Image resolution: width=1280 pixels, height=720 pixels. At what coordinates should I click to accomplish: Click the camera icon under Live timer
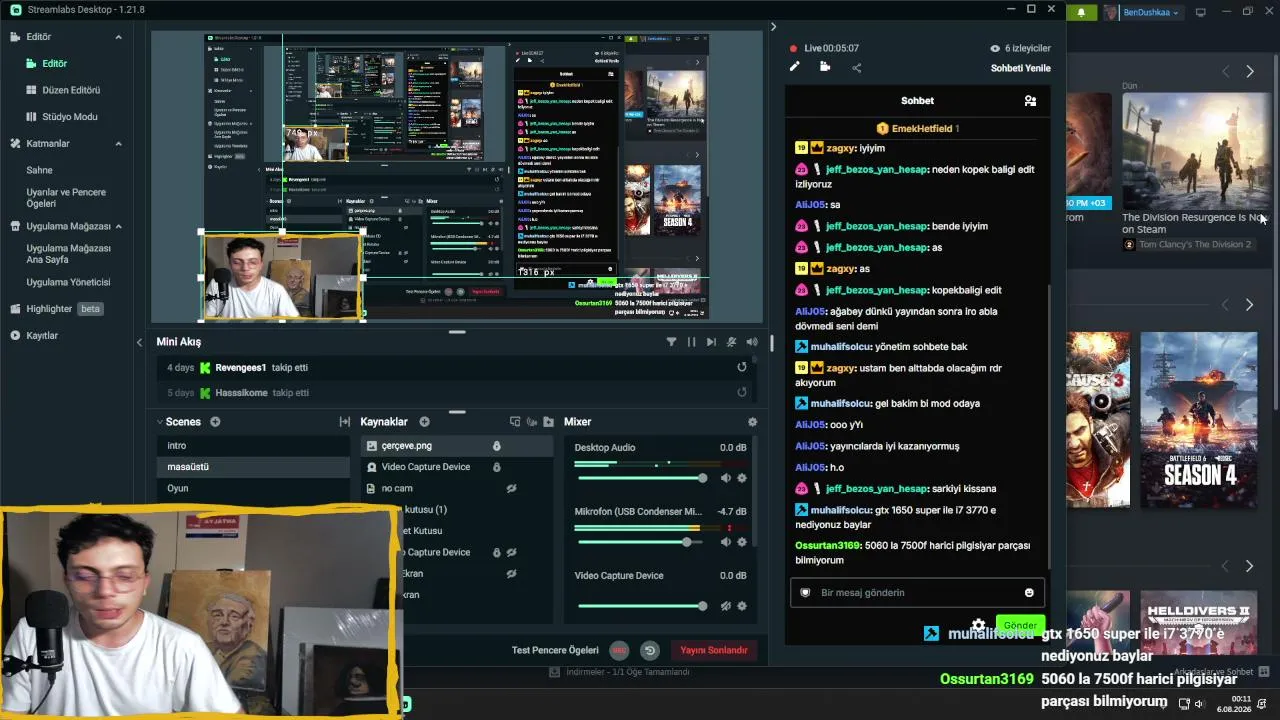[825, 67]
